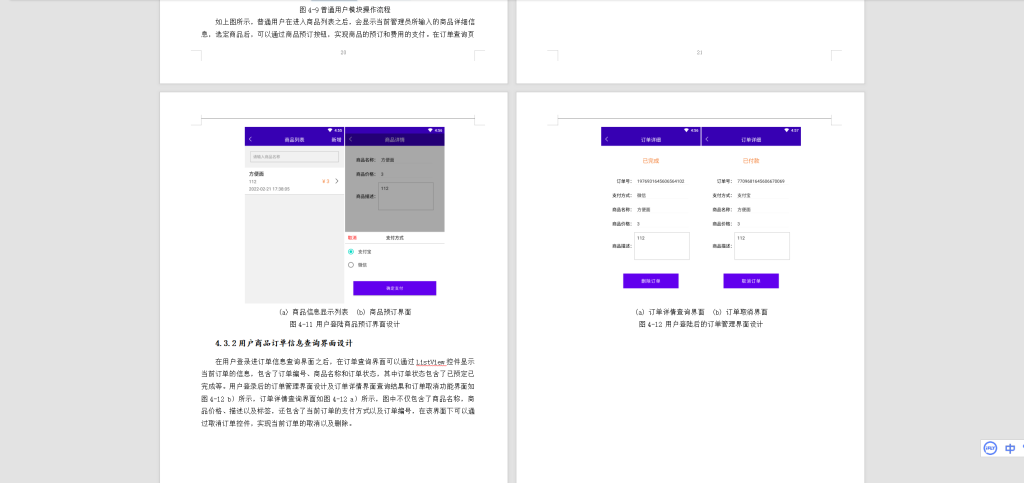Click caption (a) 商品信息显示列表
This screenshot has width=1024, height=483.
(314, 312)
